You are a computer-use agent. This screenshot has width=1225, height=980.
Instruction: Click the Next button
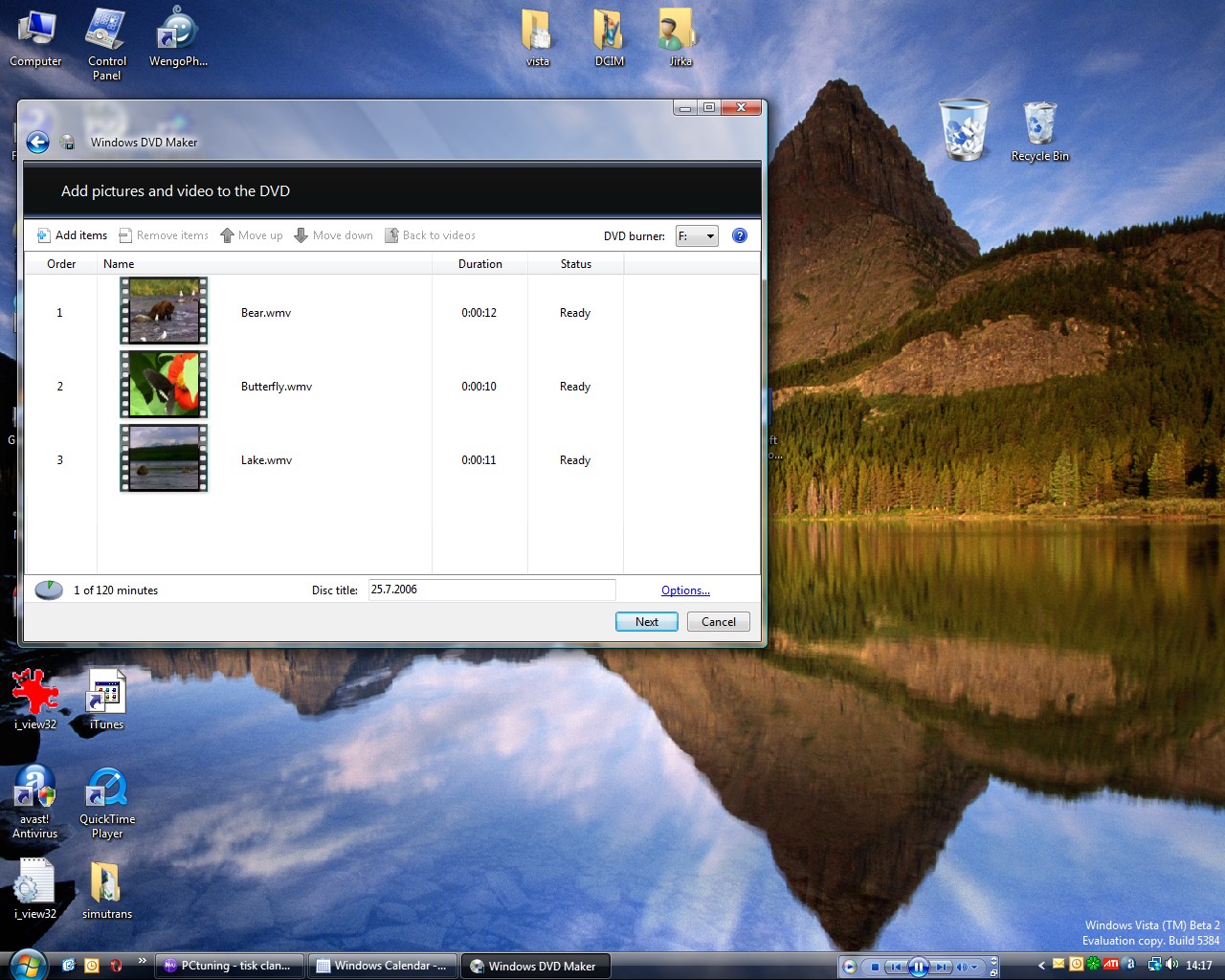(647, 622)
